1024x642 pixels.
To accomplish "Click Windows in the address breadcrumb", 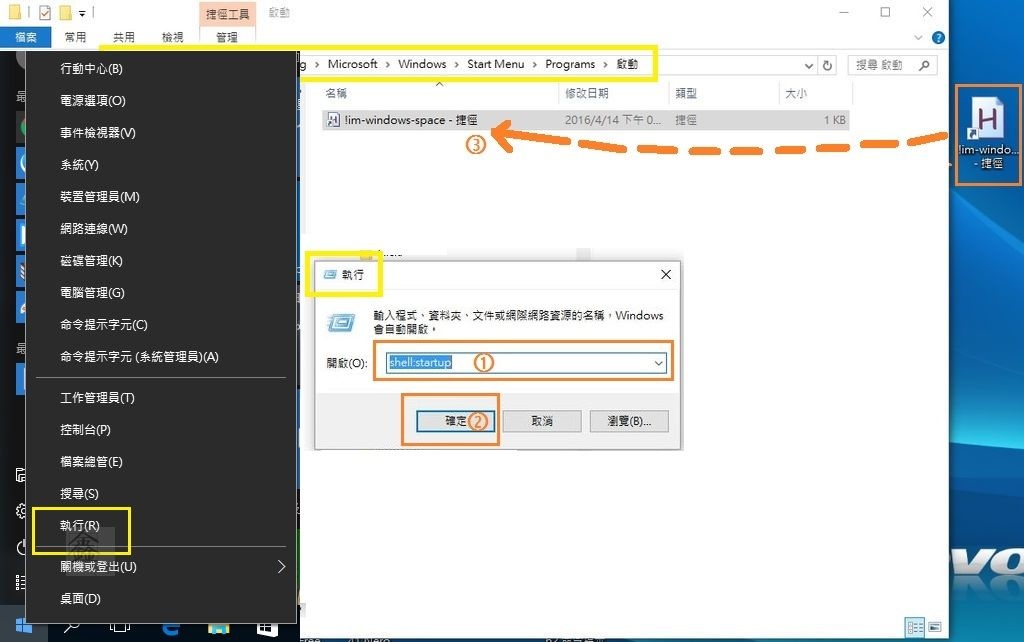I will coord(422,64).
